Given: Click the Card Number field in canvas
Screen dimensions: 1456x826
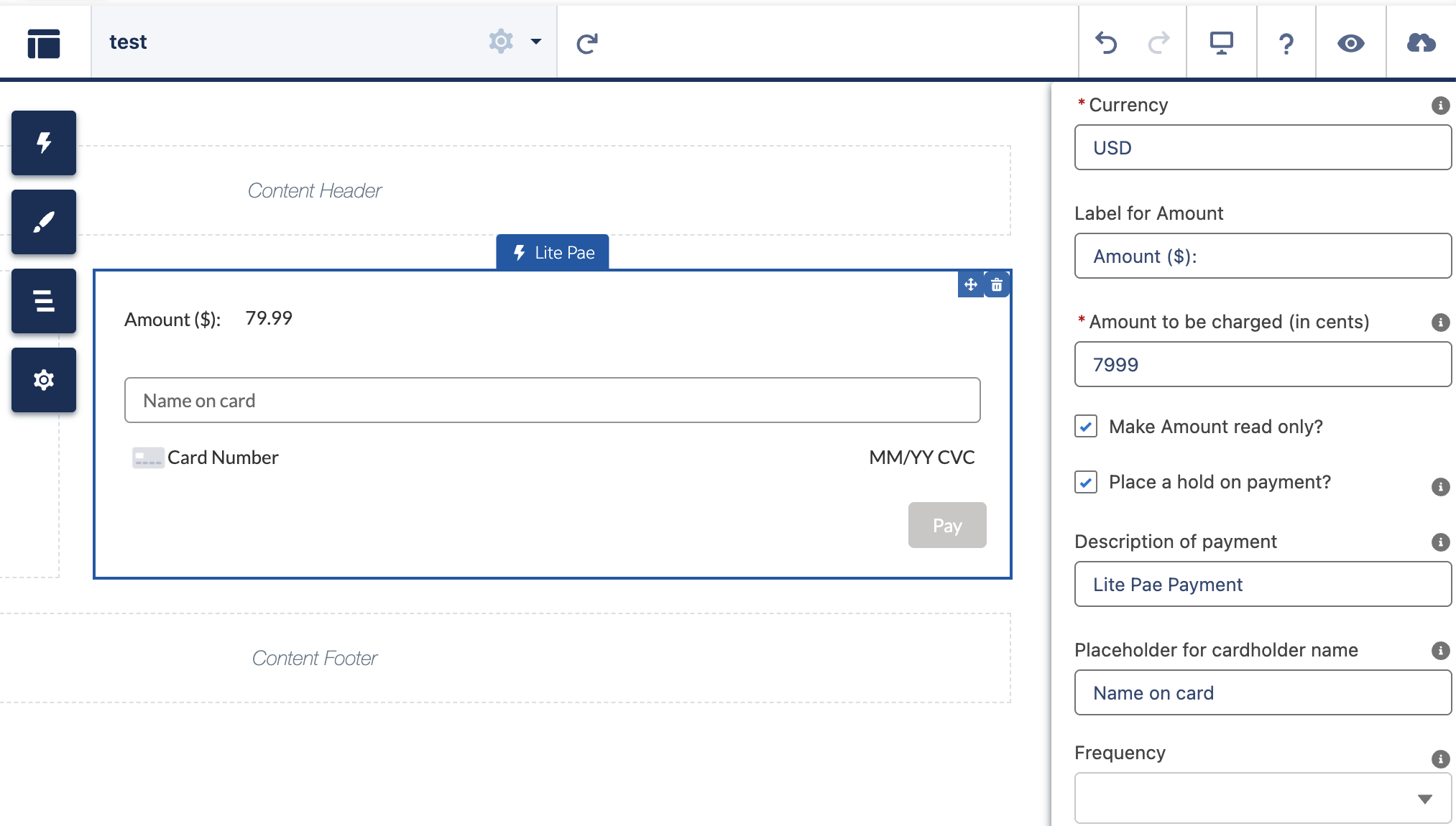Looking at the screenshot, I should pos(223,458).
